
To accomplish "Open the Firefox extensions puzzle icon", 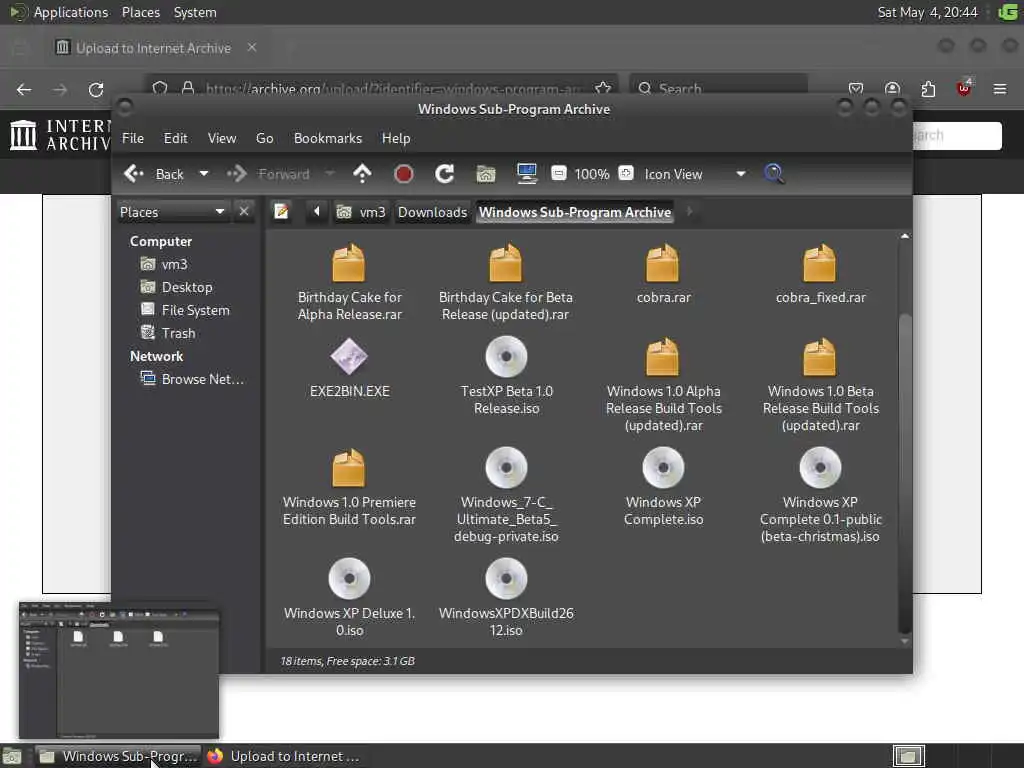I will pyautogui.click(x=928, y=89).
